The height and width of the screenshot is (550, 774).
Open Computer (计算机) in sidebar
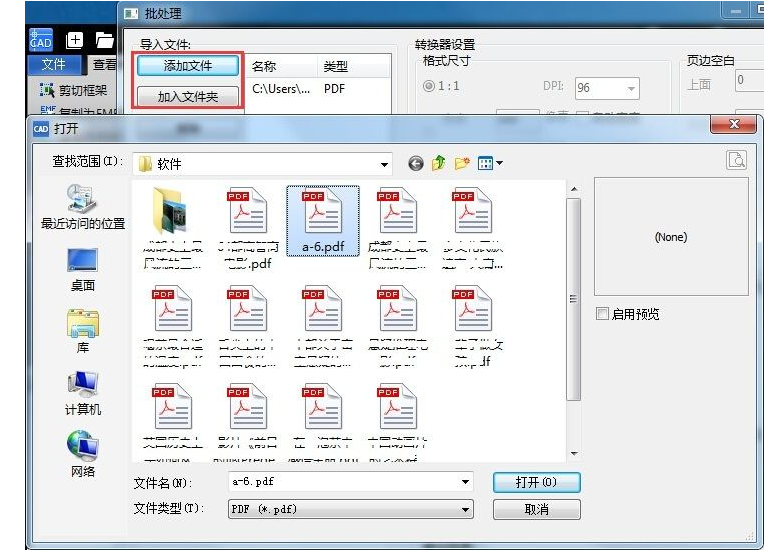click(x=82, y=394)
